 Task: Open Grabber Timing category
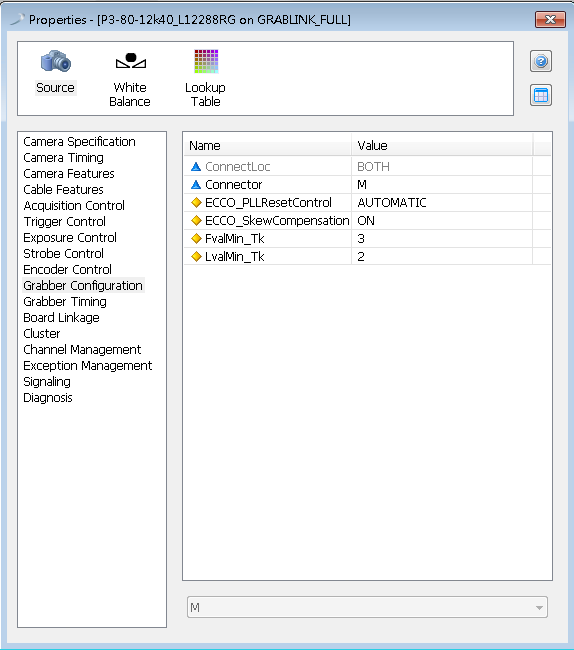pyautogui.click(x=65, y=302)
